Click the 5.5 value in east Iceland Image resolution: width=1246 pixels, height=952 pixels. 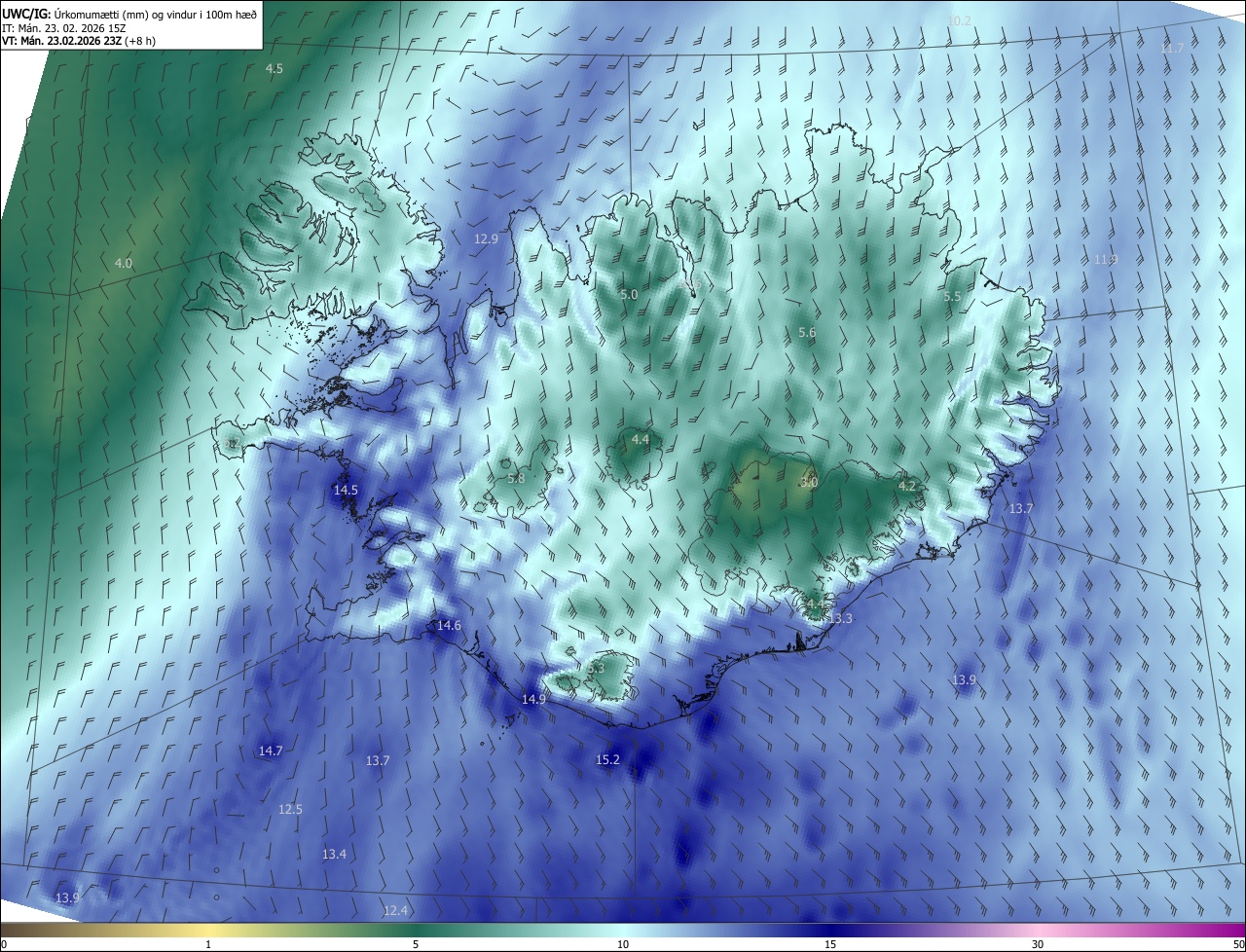[x=952, y=296]
